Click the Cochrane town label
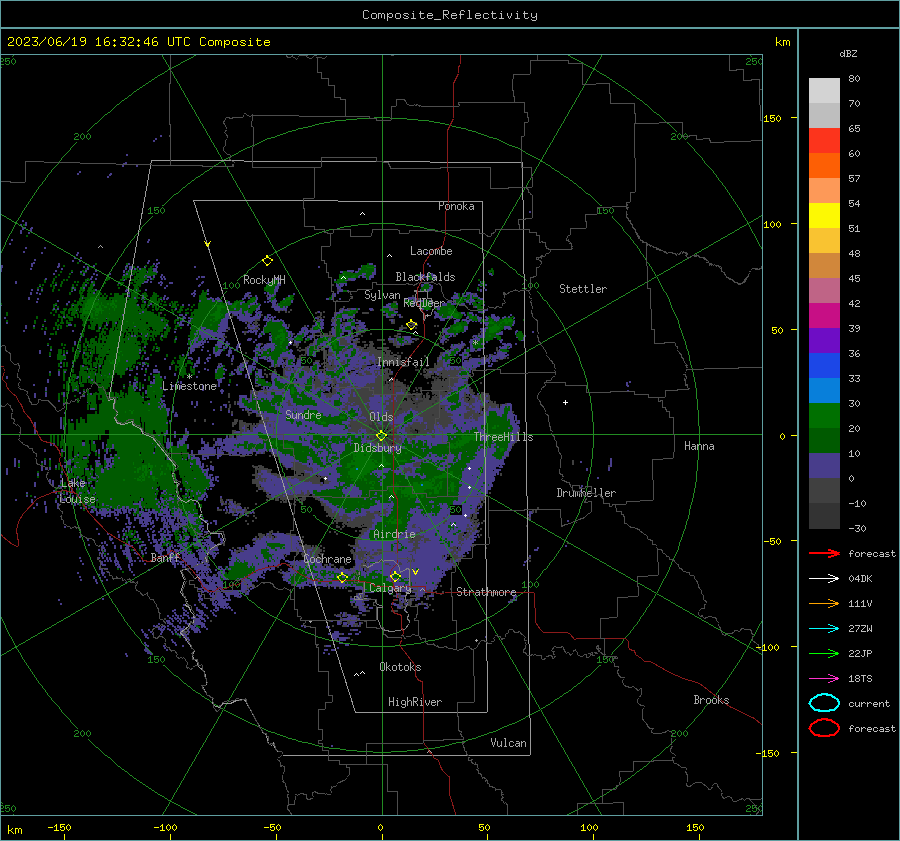 (327, 559)
